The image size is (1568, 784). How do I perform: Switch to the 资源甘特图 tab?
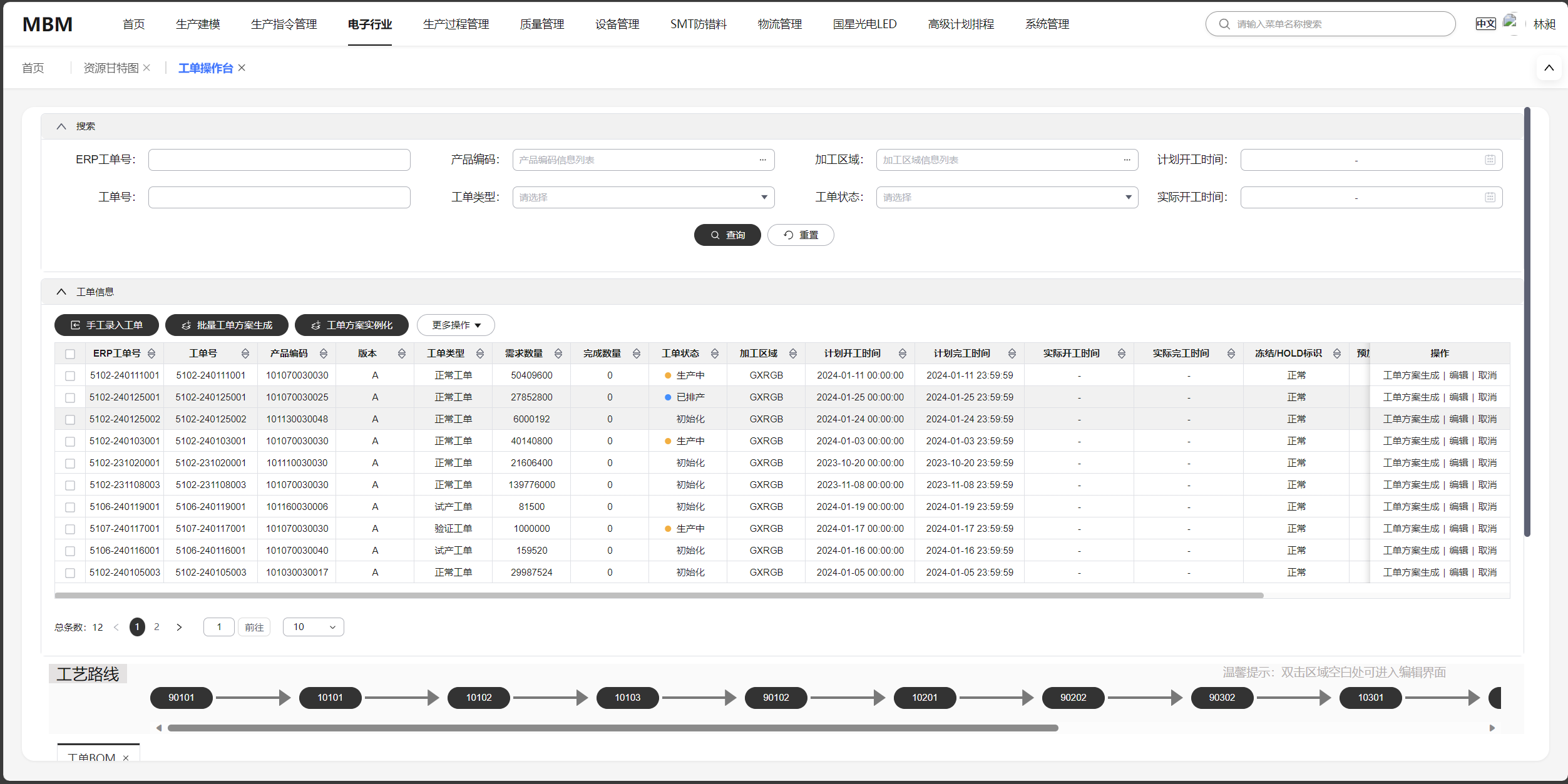point(110,68)
